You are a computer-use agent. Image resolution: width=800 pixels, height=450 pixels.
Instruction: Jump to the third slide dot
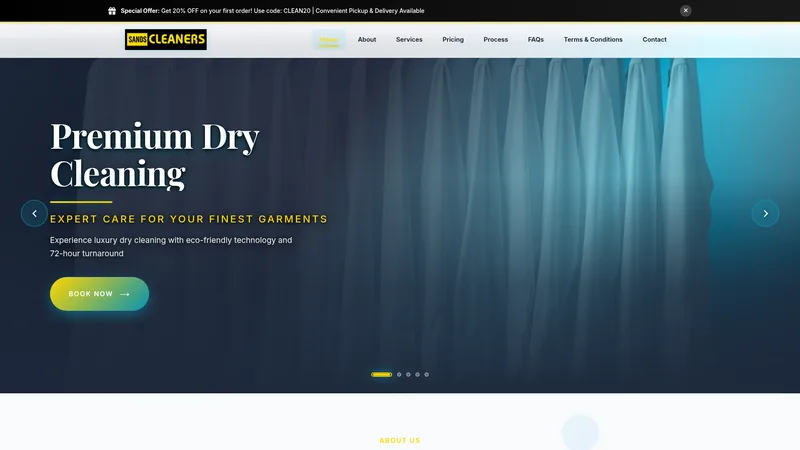click(x=408, y=374)
